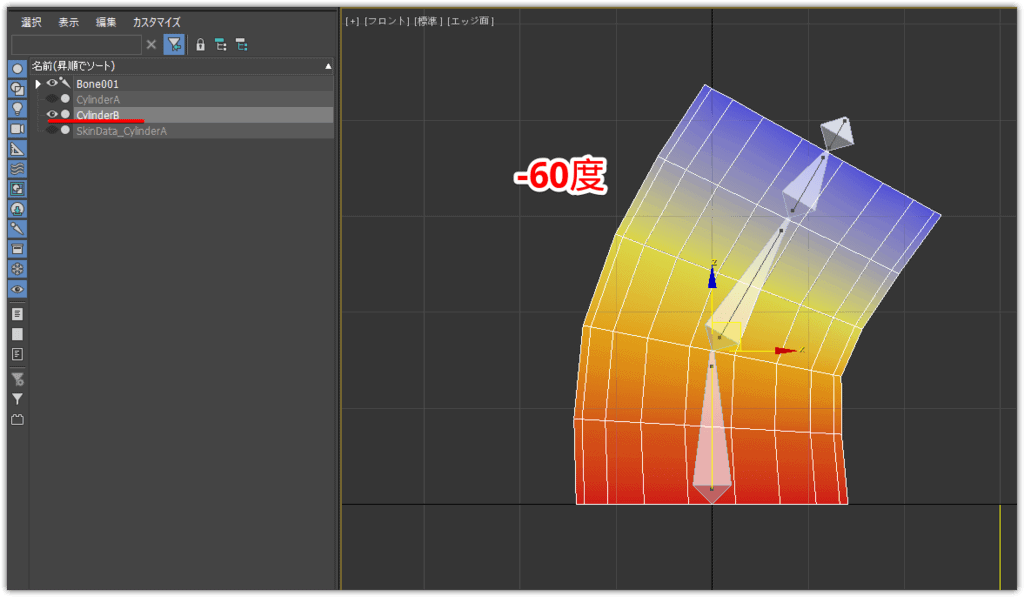Open the カスタマイズ menu
This screenshot has height=597, width=1024.
click(x=156, y=22)
